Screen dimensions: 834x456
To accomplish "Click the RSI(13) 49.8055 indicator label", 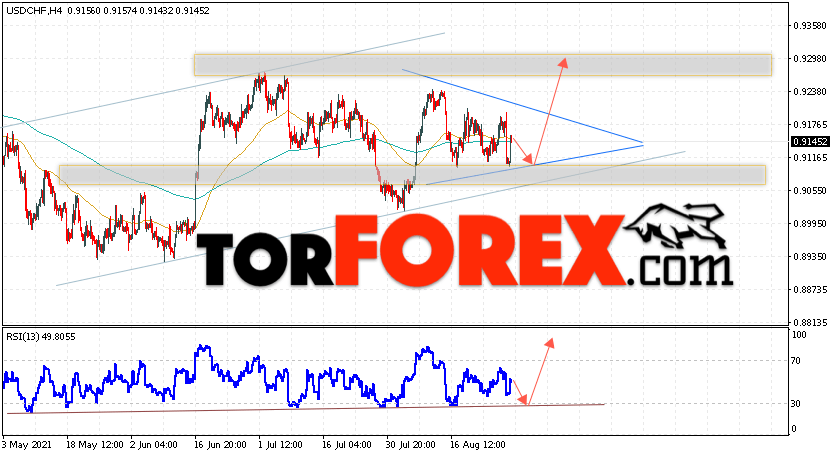I will (x=41, y=336).
